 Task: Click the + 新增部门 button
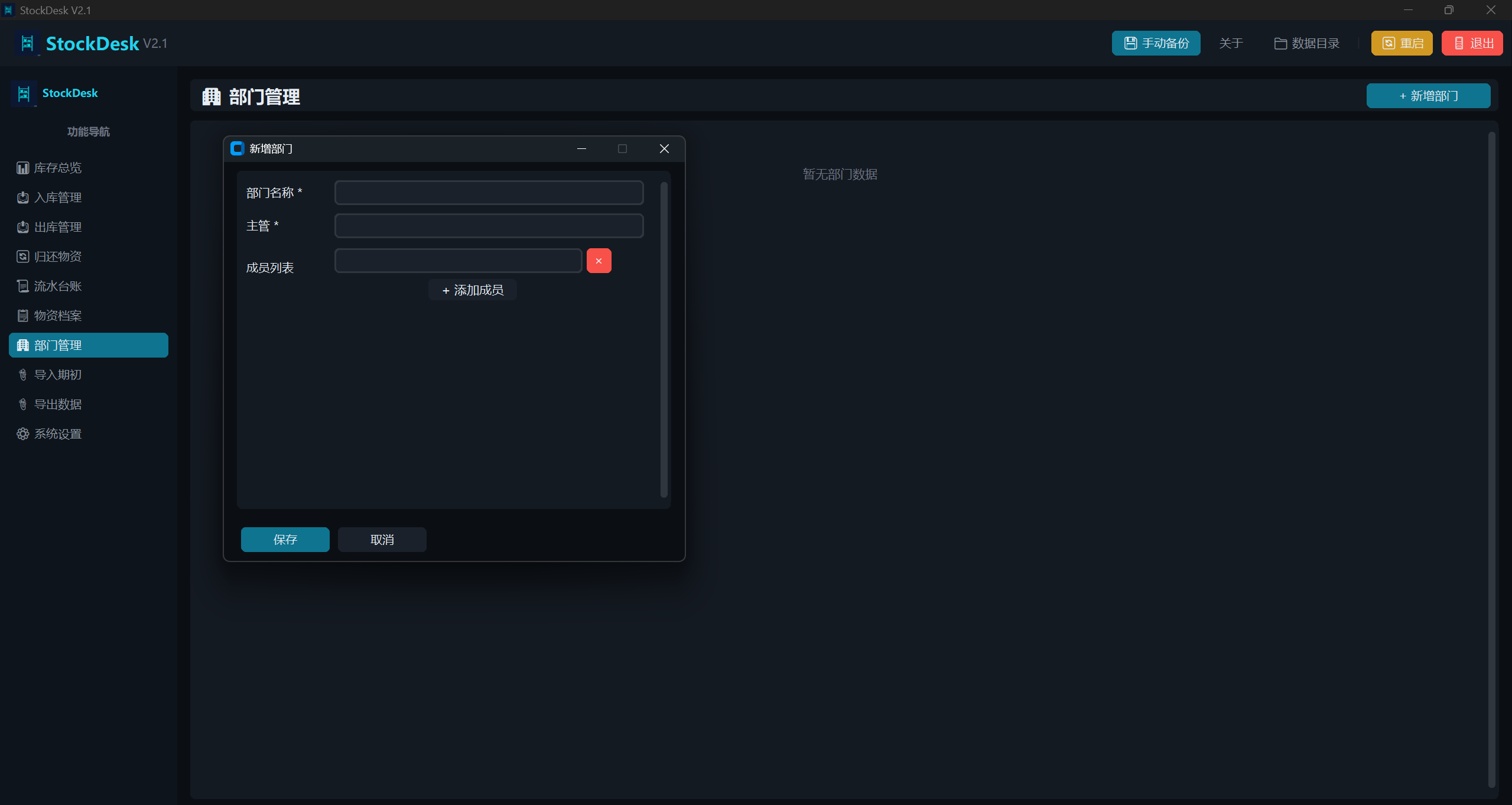(1428, 96)
